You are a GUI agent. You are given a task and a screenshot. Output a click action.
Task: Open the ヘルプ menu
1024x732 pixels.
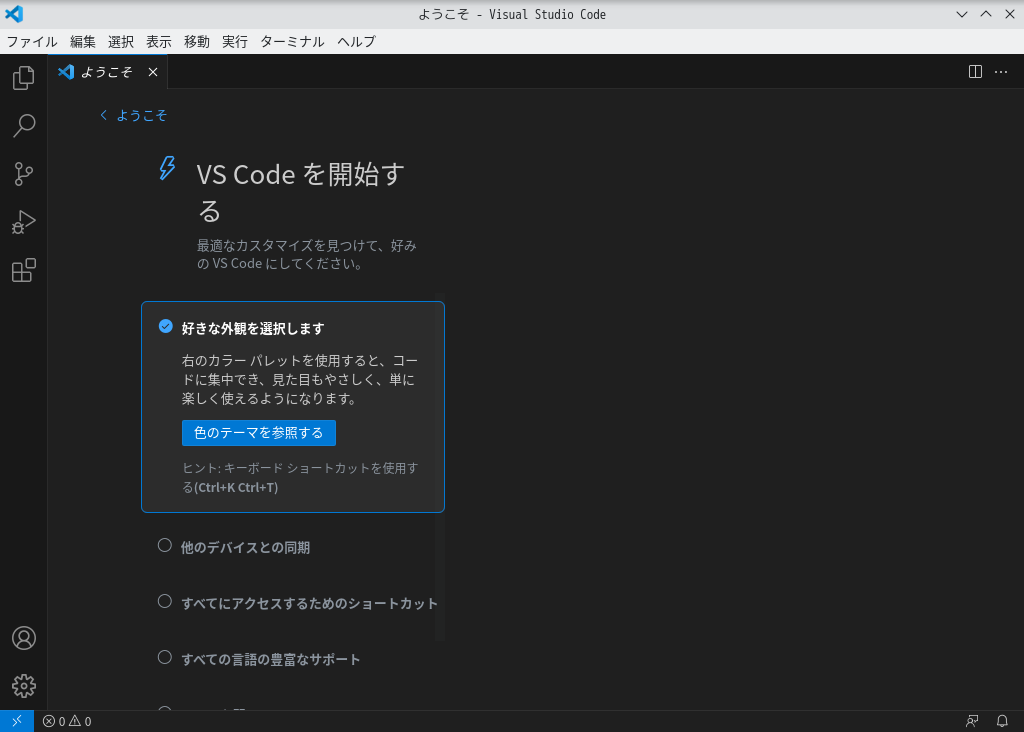point(357,42)
